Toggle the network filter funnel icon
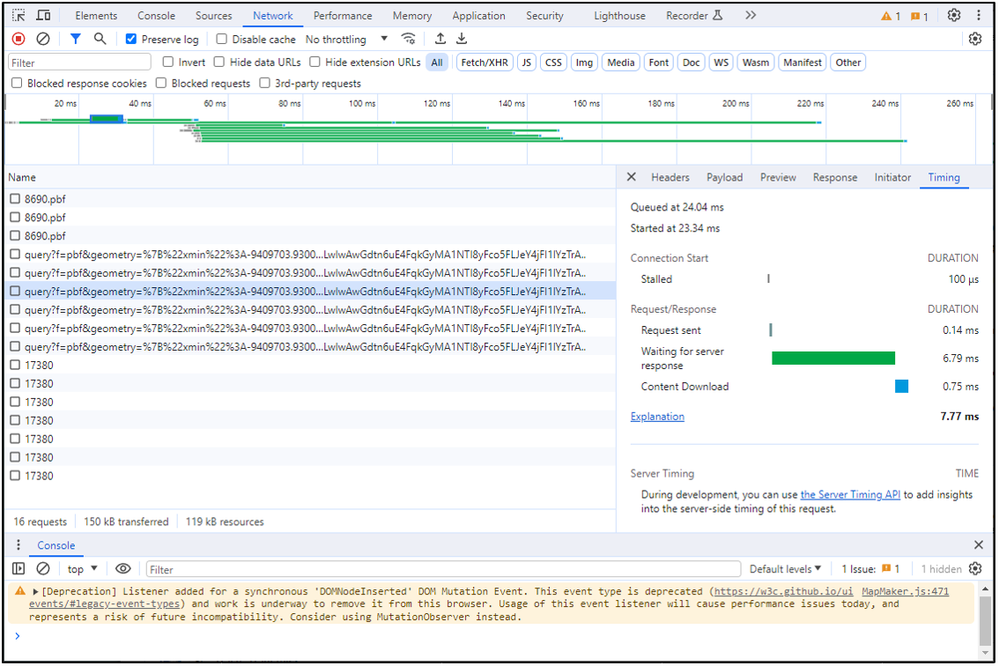 tap(75, 39)
